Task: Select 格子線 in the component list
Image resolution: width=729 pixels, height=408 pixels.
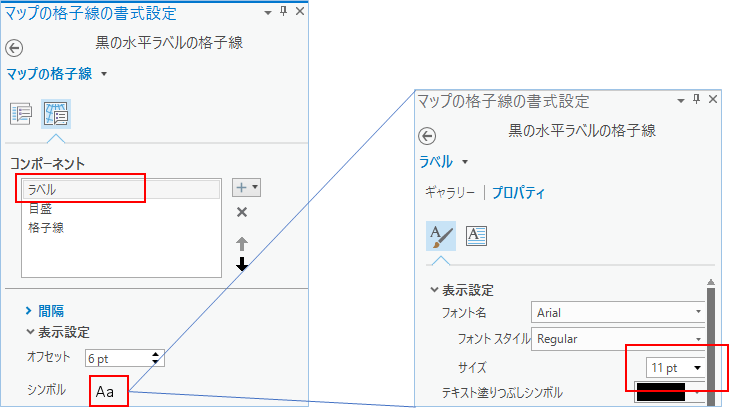Action: tap(46, 228)
